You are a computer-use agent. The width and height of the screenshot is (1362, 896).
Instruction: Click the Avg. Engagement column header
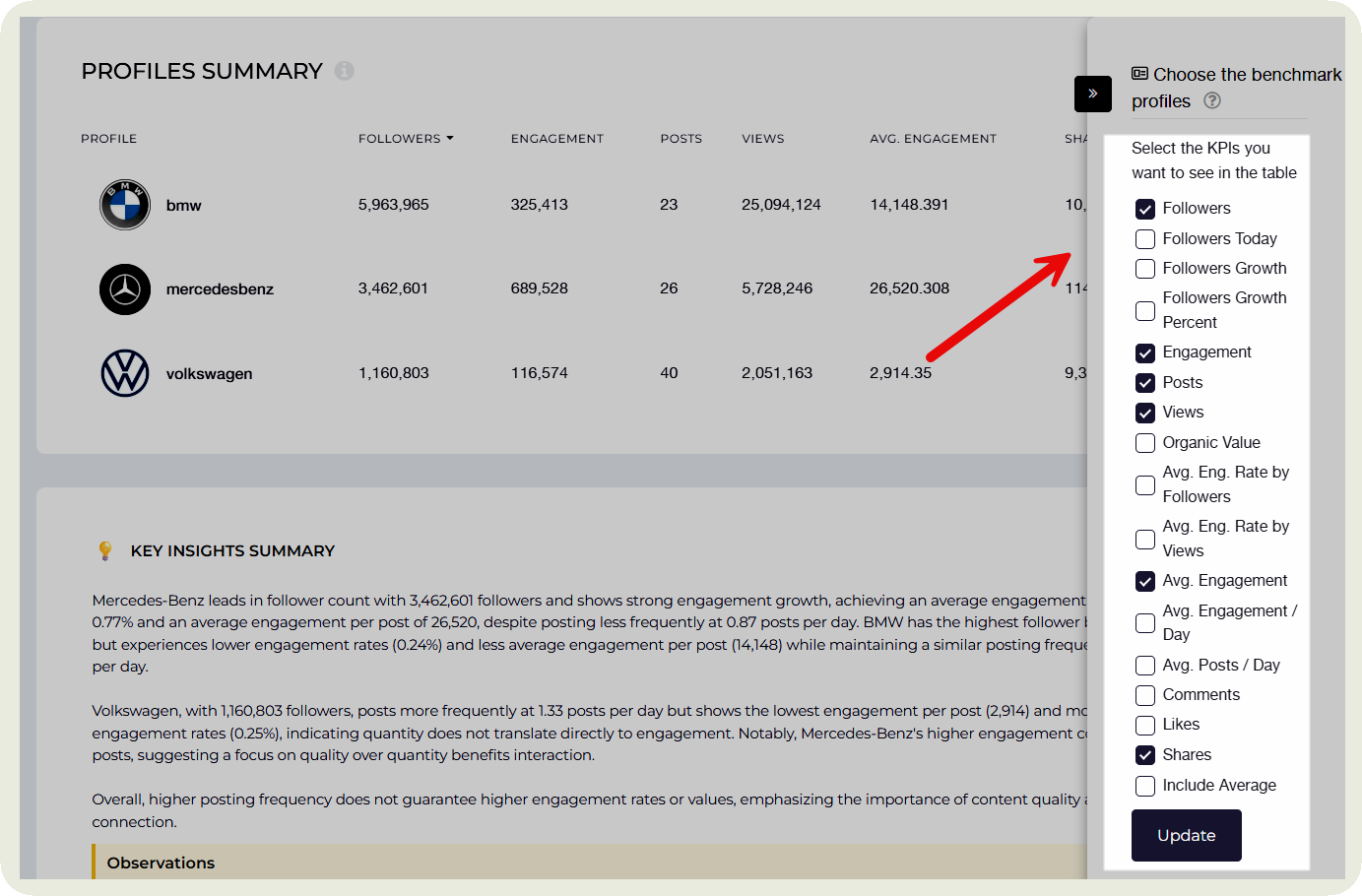point(933,139)
